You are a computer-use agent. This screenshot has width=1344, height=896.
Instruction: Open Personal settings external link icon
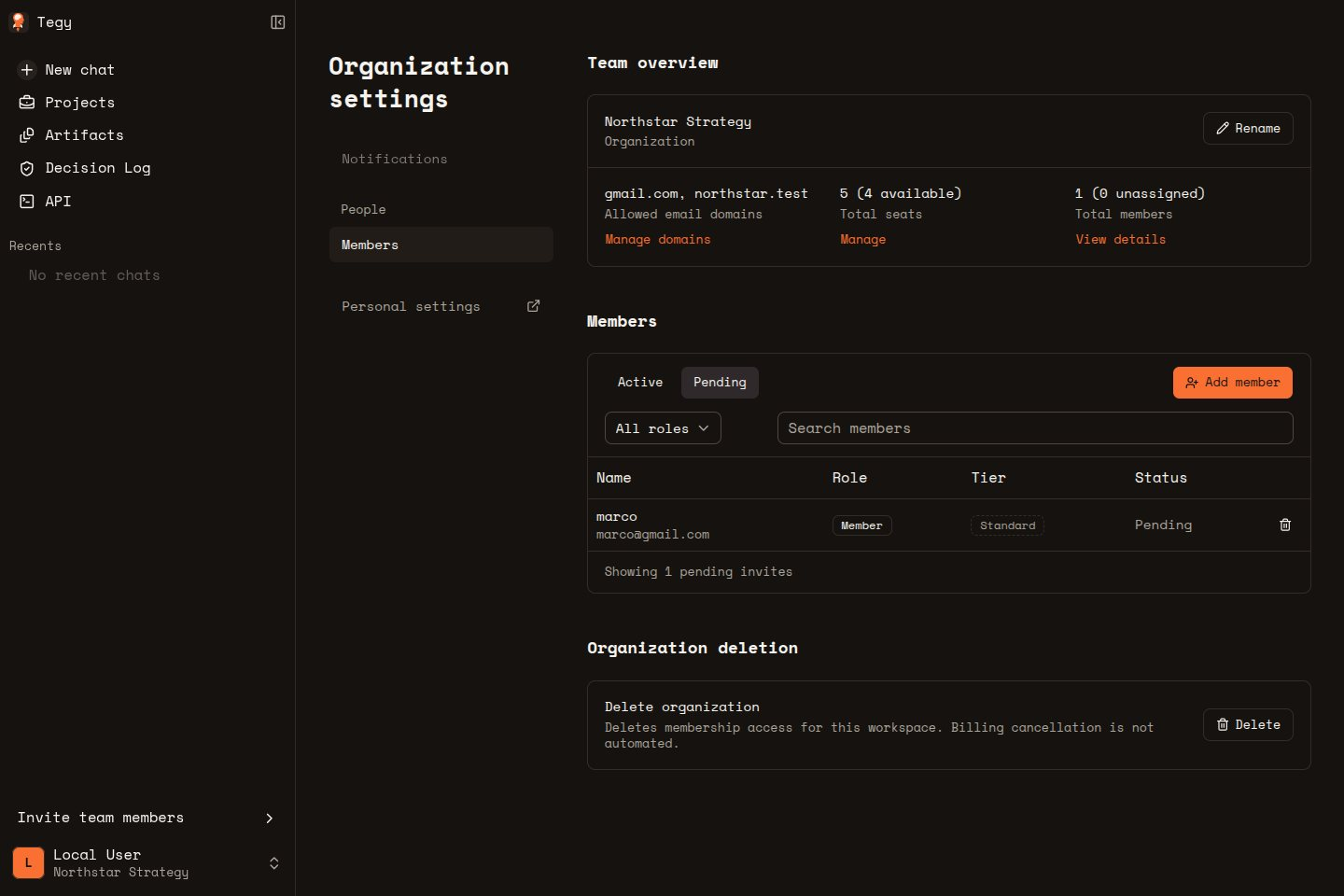[534, 306]
